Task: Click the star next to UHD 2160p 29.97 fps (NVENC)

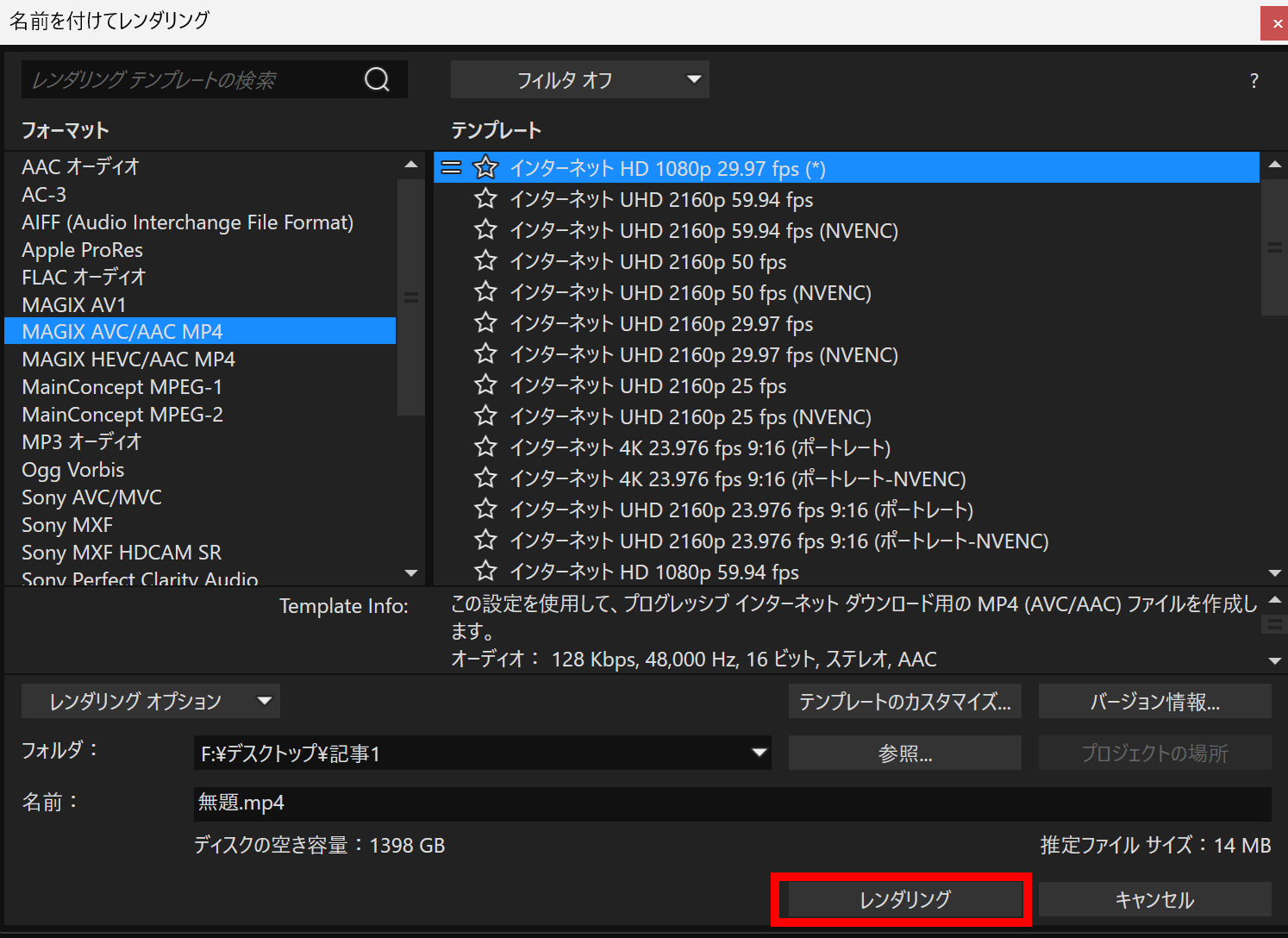Action: [x=485, y=354]
